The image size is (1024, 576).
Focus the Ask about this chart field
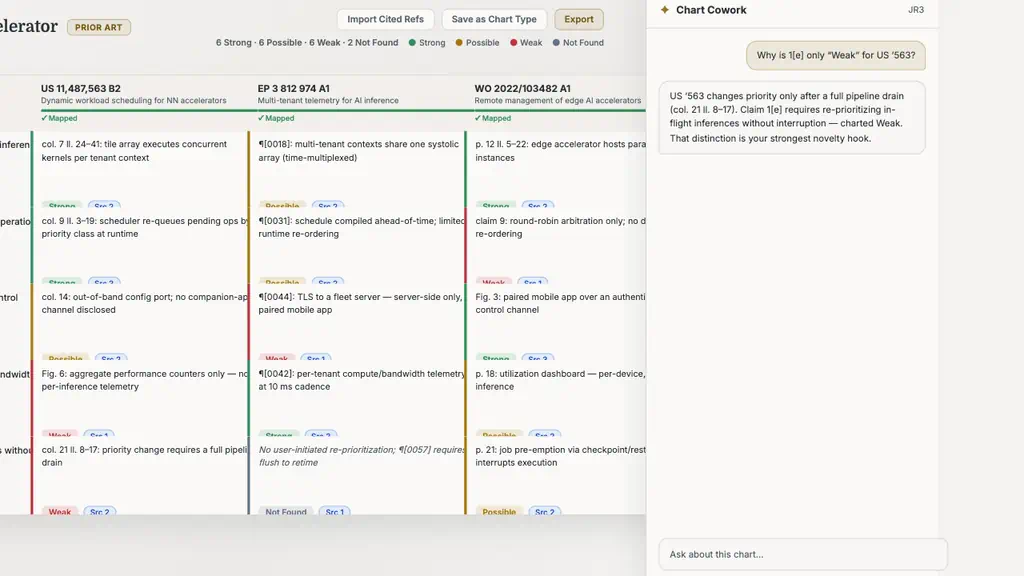point(803,554)
